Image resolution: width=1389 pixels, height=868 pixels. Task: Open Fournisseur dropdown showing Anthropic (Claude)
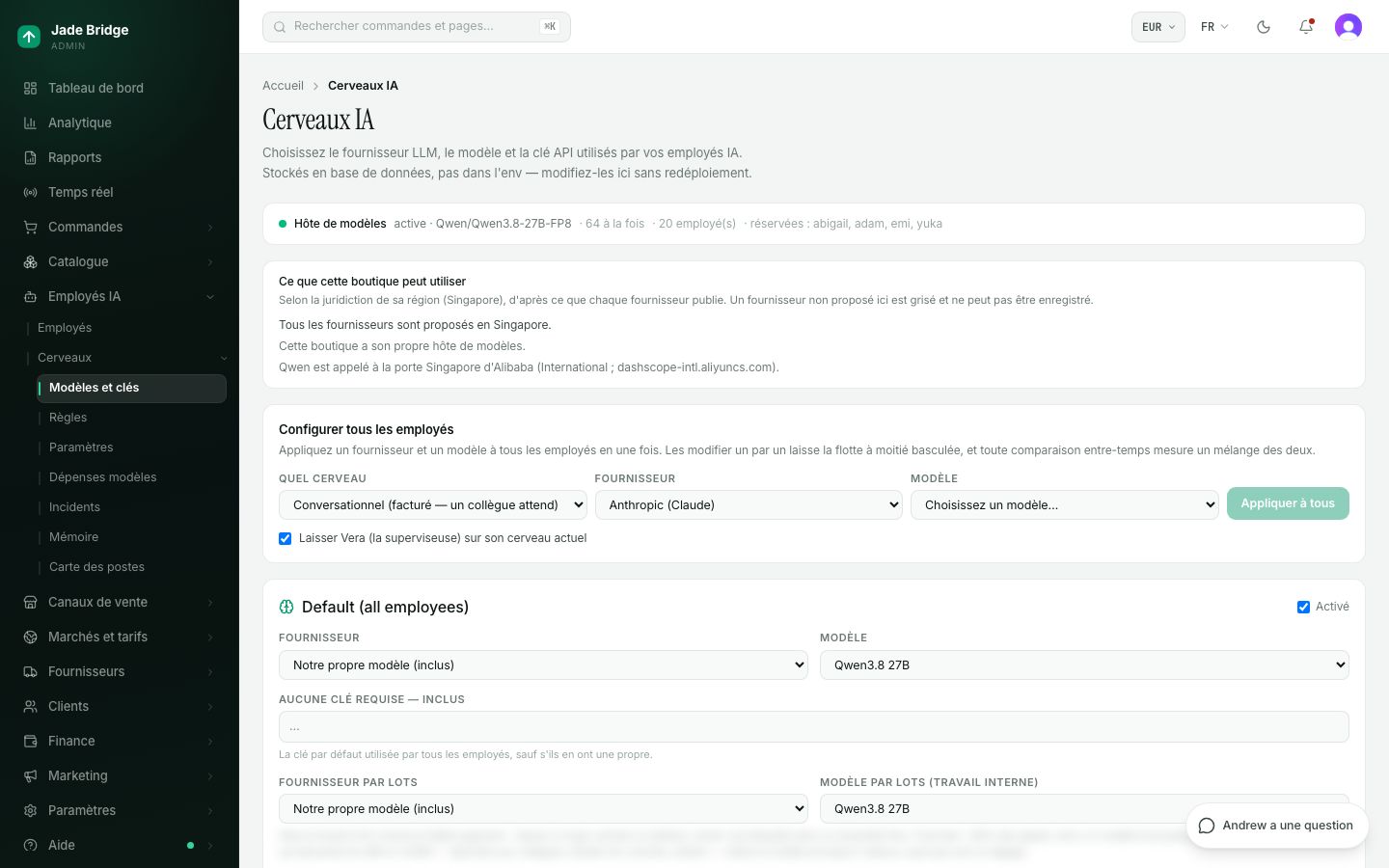coord(749,504)
